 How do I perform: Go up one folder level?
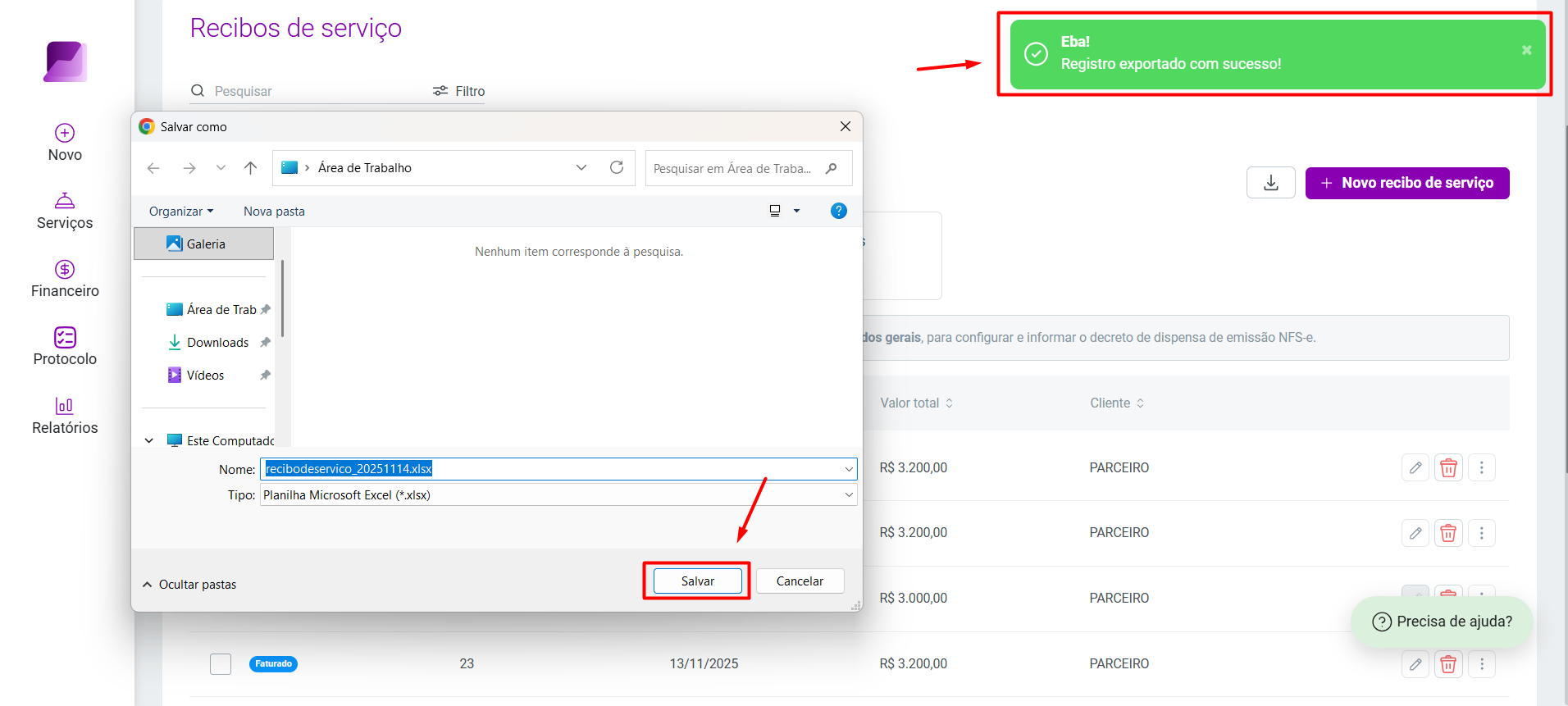click(x=251, y=168)
